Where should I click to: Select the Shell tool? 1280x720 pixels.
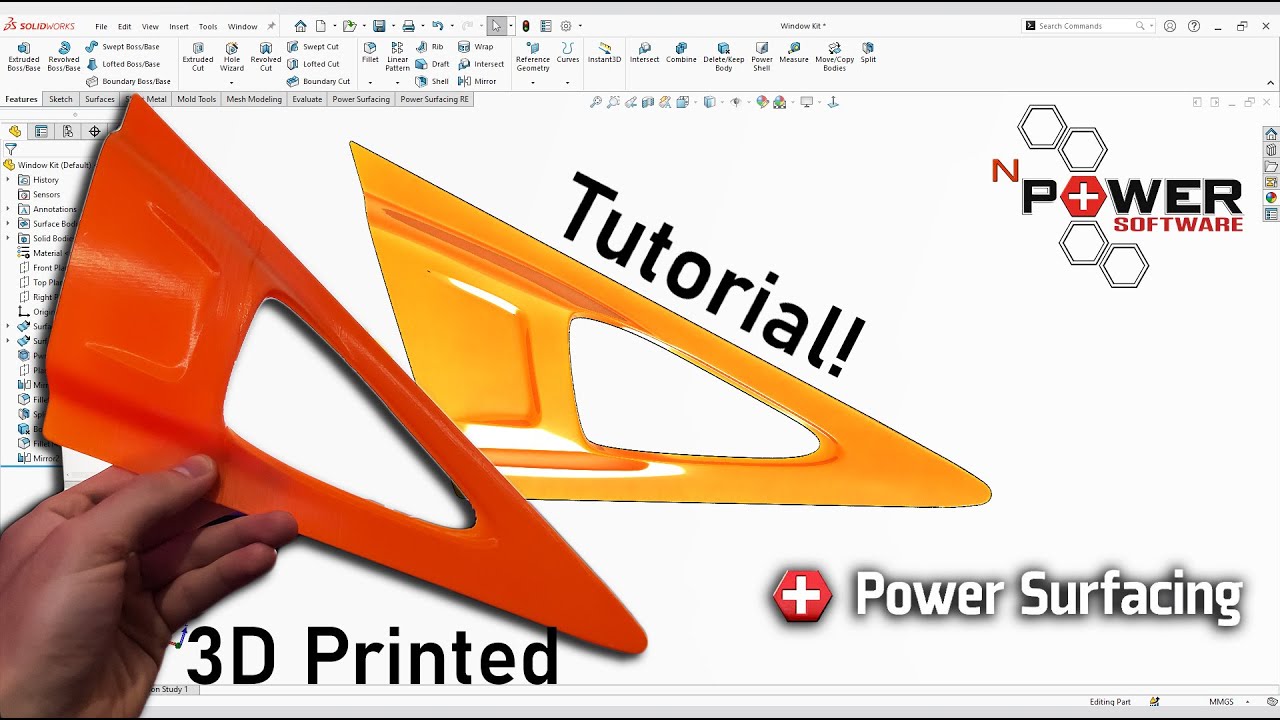[432, 81]
